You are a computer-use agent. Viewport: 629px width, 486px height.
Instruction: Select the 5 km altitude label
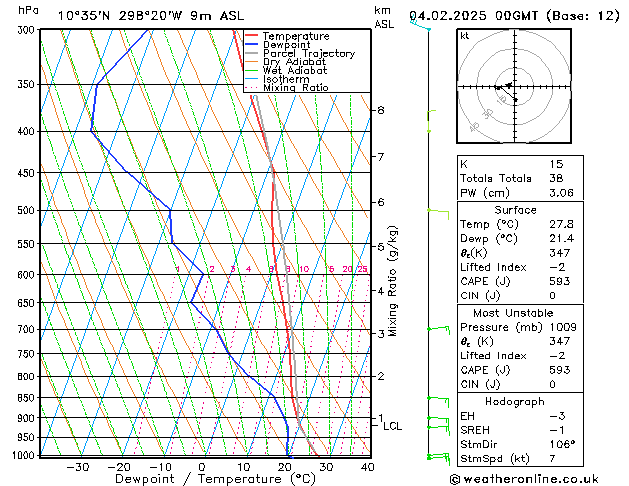pos(381,247)
